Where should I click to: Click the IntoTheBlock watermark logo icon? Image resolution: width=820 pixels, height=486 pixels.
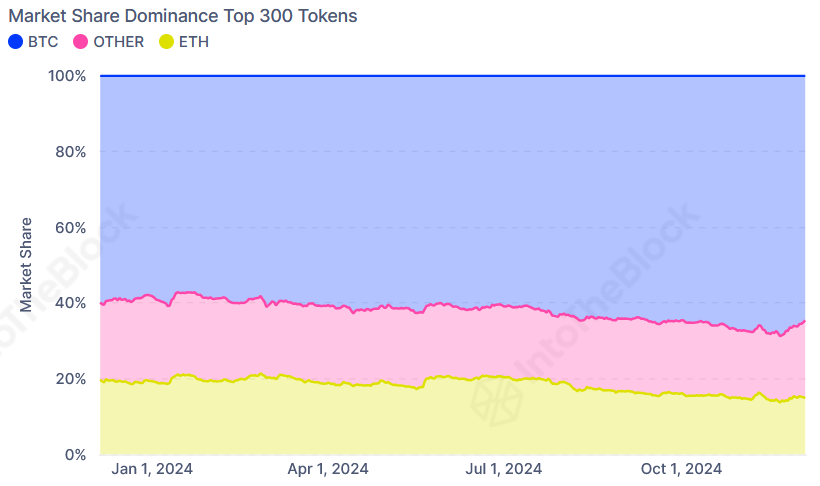(497, 397)
